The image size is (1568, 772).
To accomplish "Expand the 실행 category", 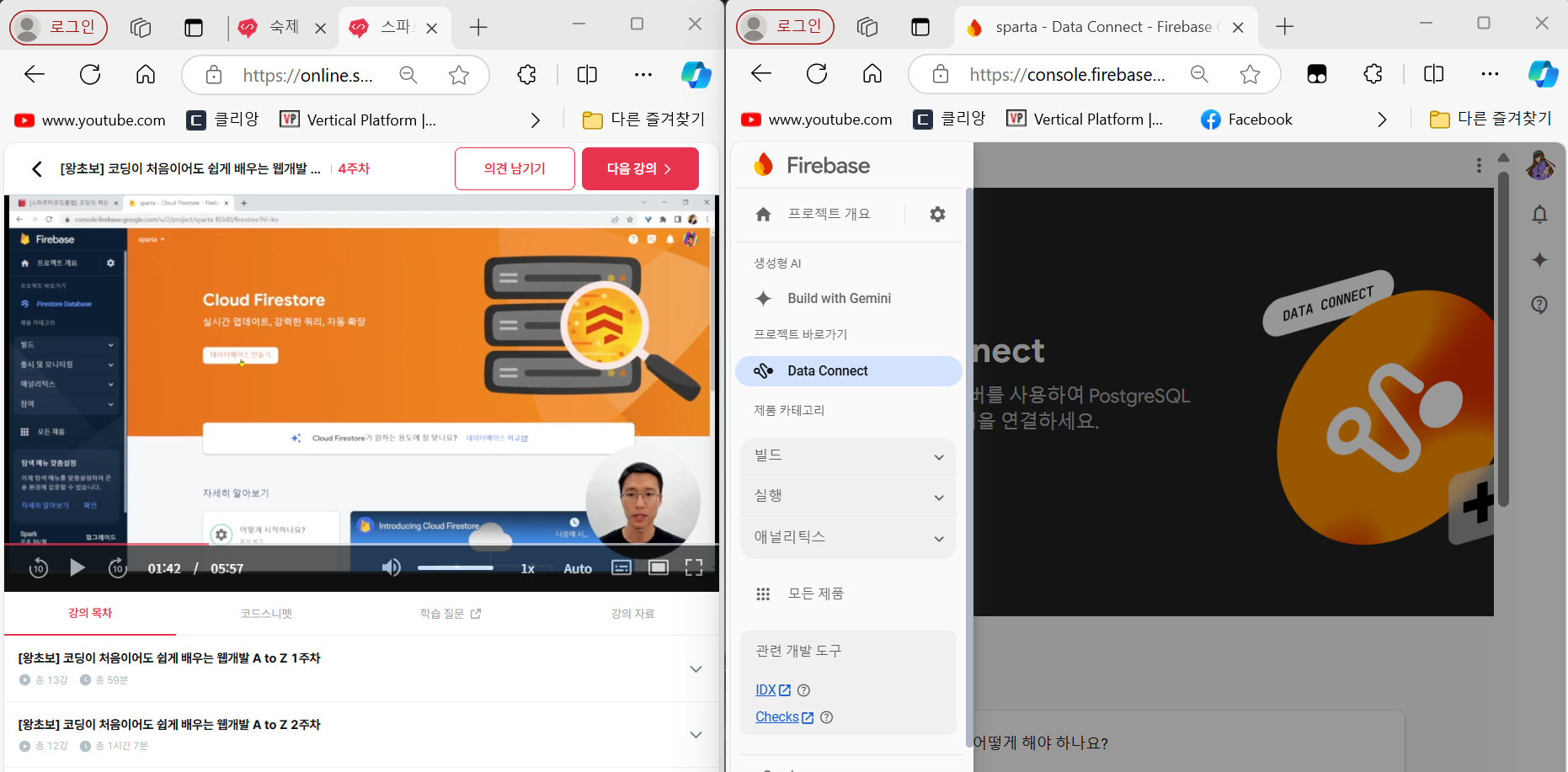I will pyautogui.click(x=848, y=497).
